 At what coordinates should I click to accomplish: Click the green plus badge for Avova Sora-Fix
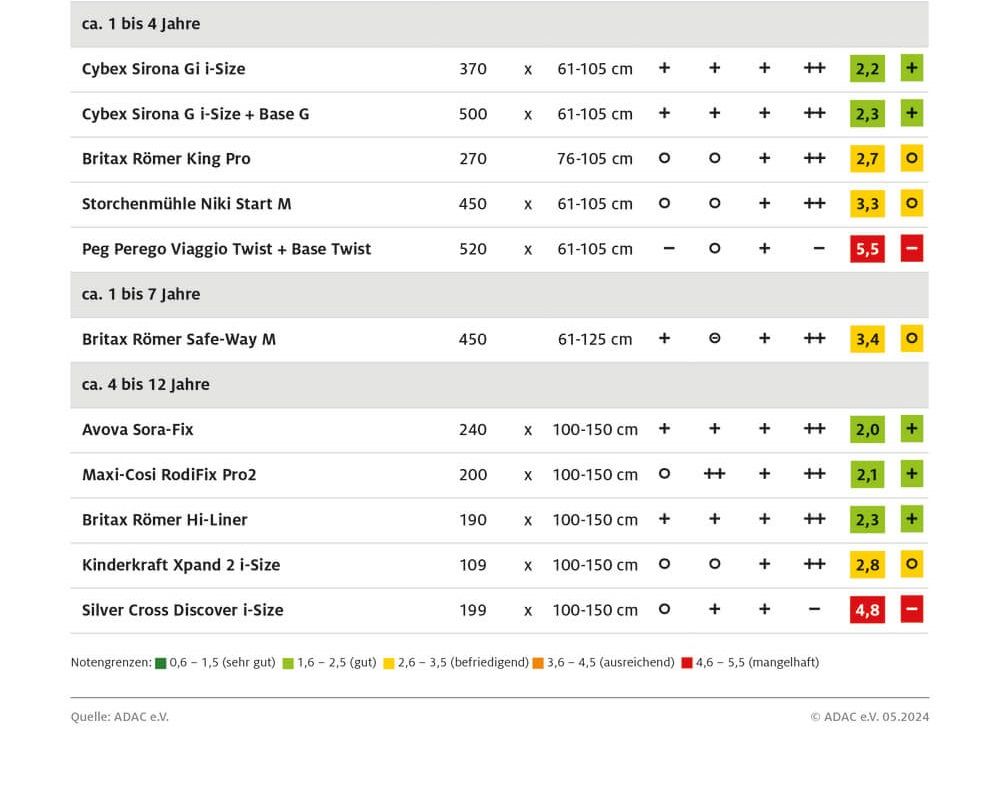coord(911,429)
